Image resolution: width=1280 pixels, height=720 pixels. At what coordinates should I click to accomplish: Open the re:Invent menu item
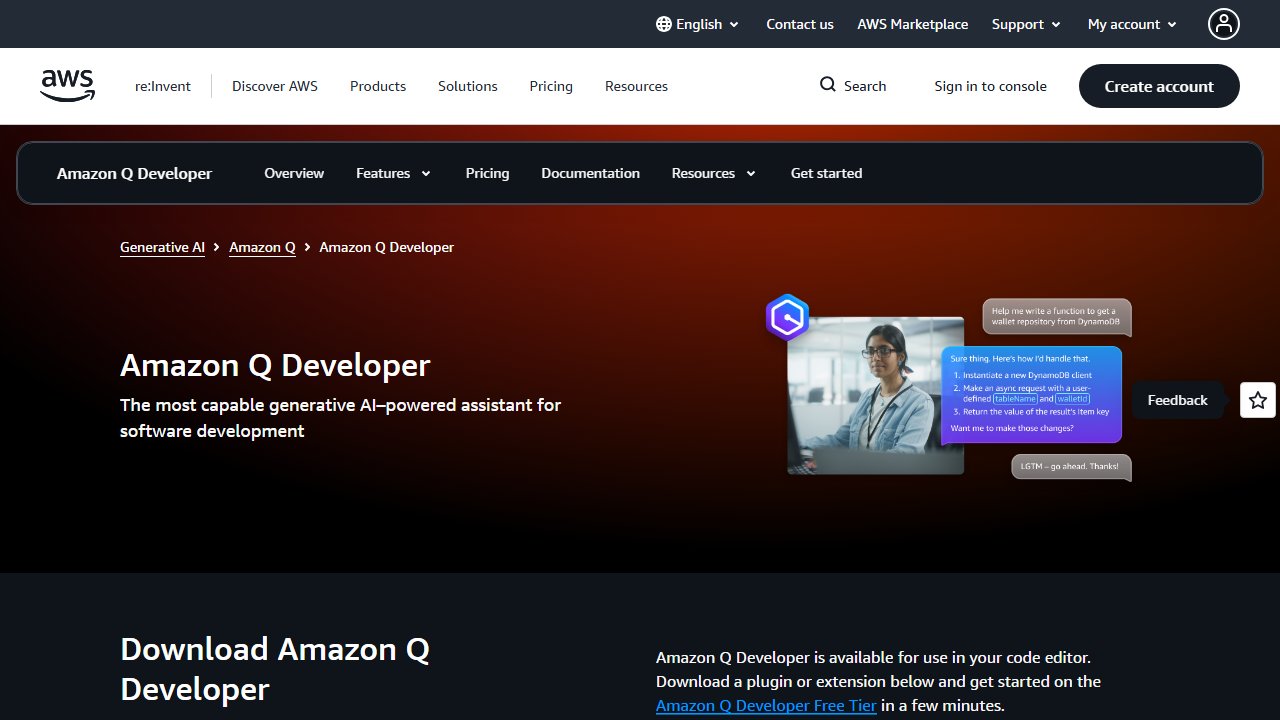[163, 86]
